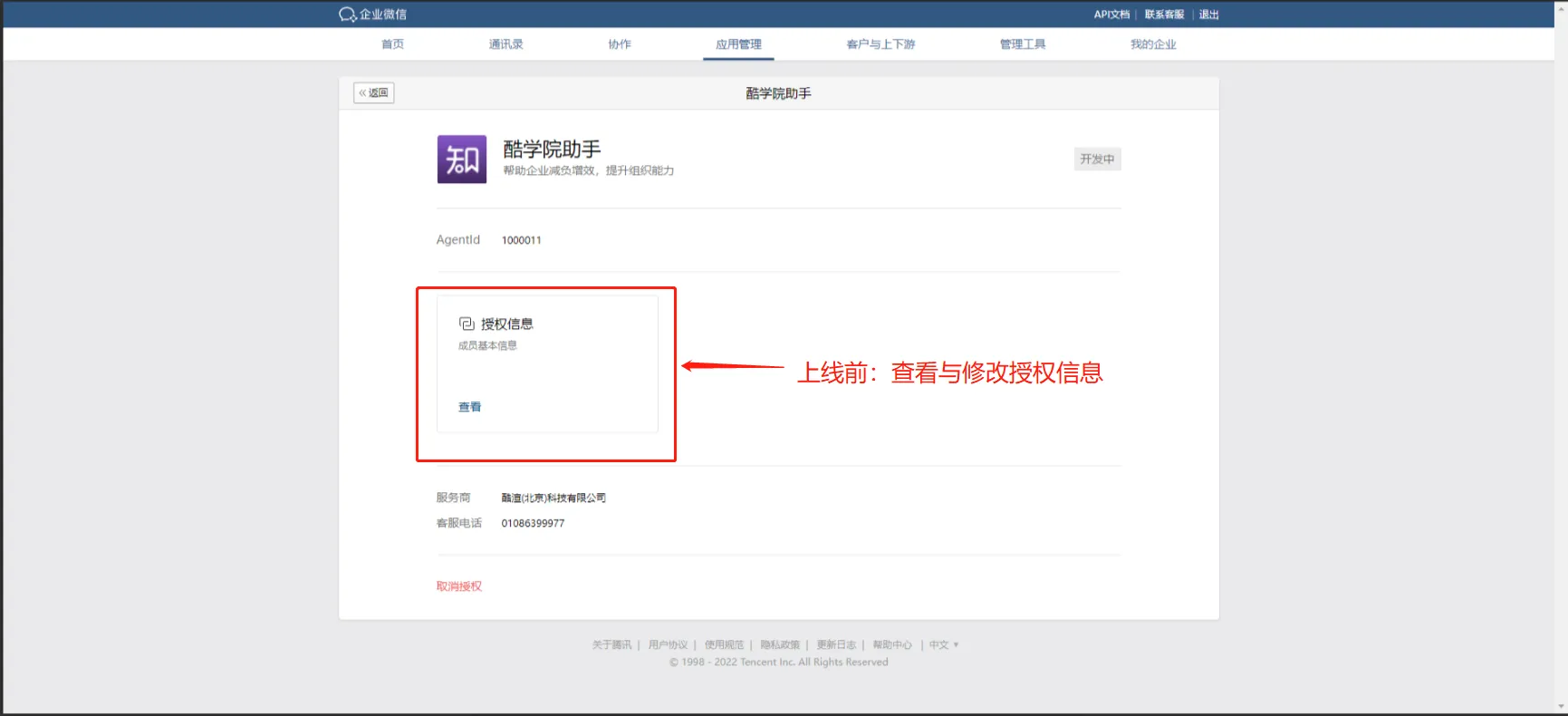
Task: Open the 酷学院助手 app icon
Action: (462, 160)
